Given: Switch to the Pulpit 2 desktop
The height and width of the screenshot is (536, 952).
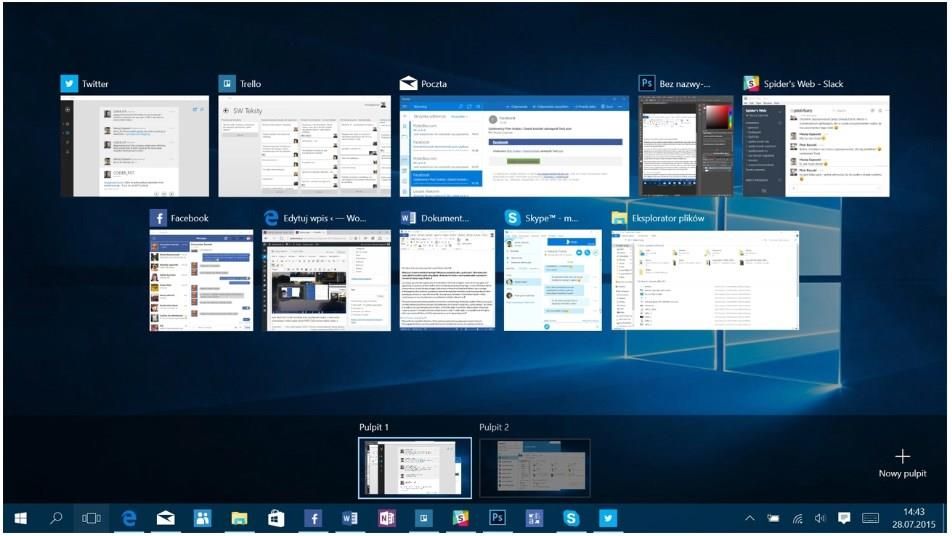Looking at the screenshot, I should pyautogui.click(x=534, y=468).
